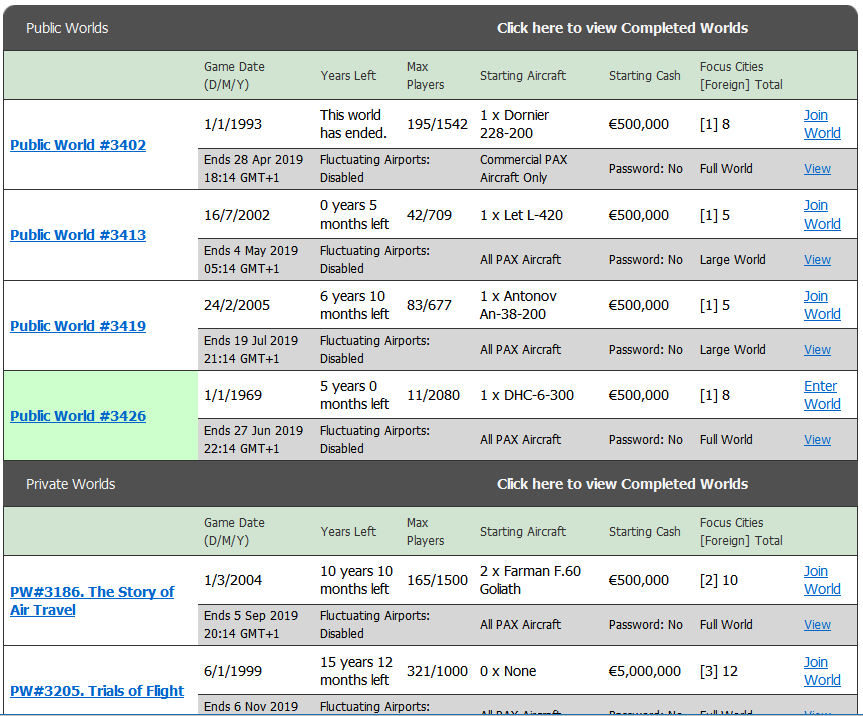Image resolution: width=863 pixels, height=716 pixels.
Task: View details of Public World #3413
Action: pyautogui.click(x=817, y=260)
